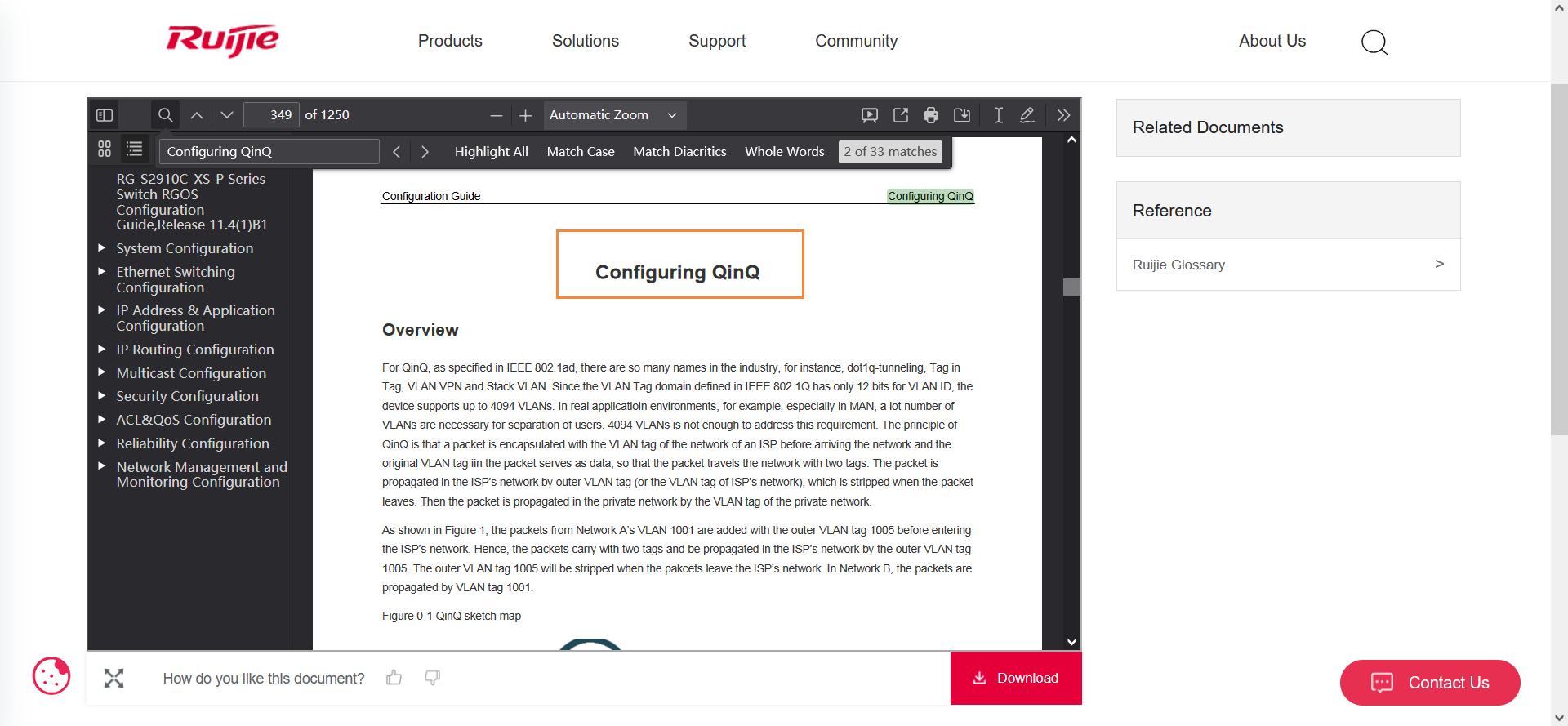Give thumbs down to document
This screenshot has width=1568, height=726.
tap(433, 678)
